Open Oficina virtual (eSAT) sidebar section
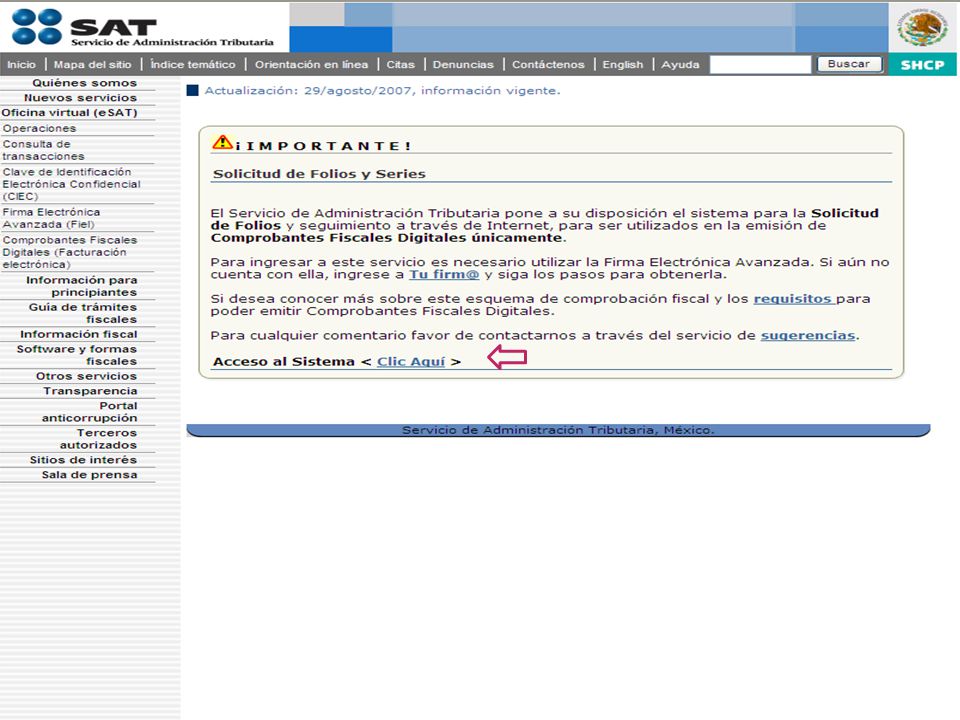Viewport: 960px width, 720px height. click(x=69, y=113)
